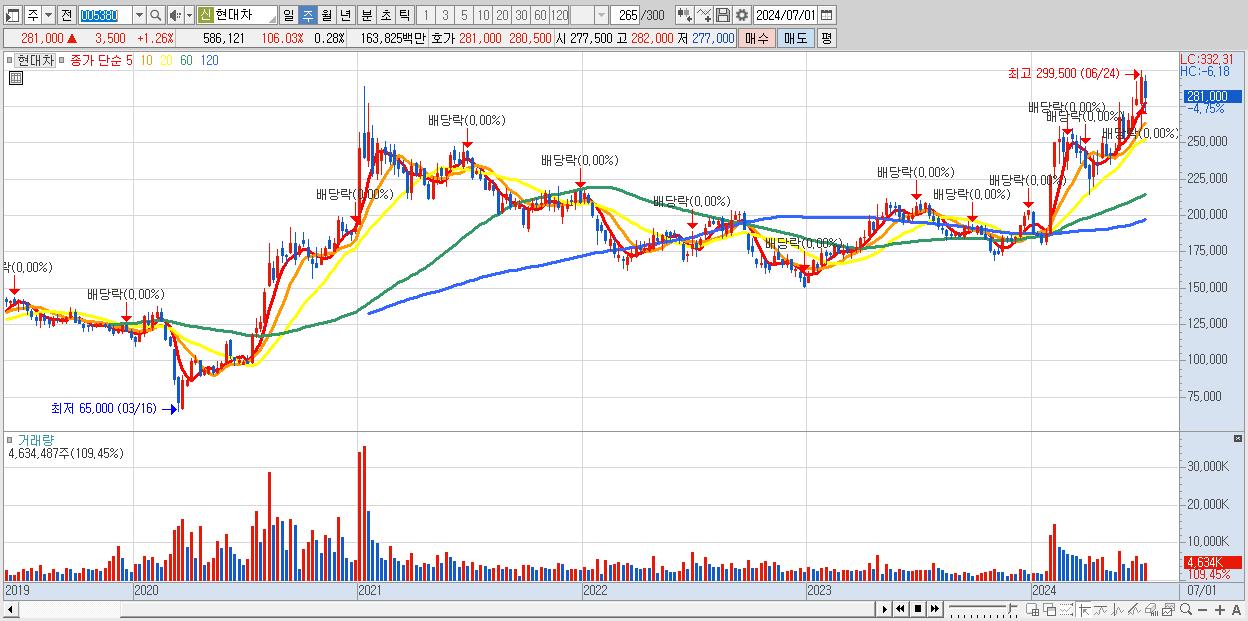The image size is (1248, 621).
Task: Click the 종가 단순 5 moving average legend
Action: [101, 61]
